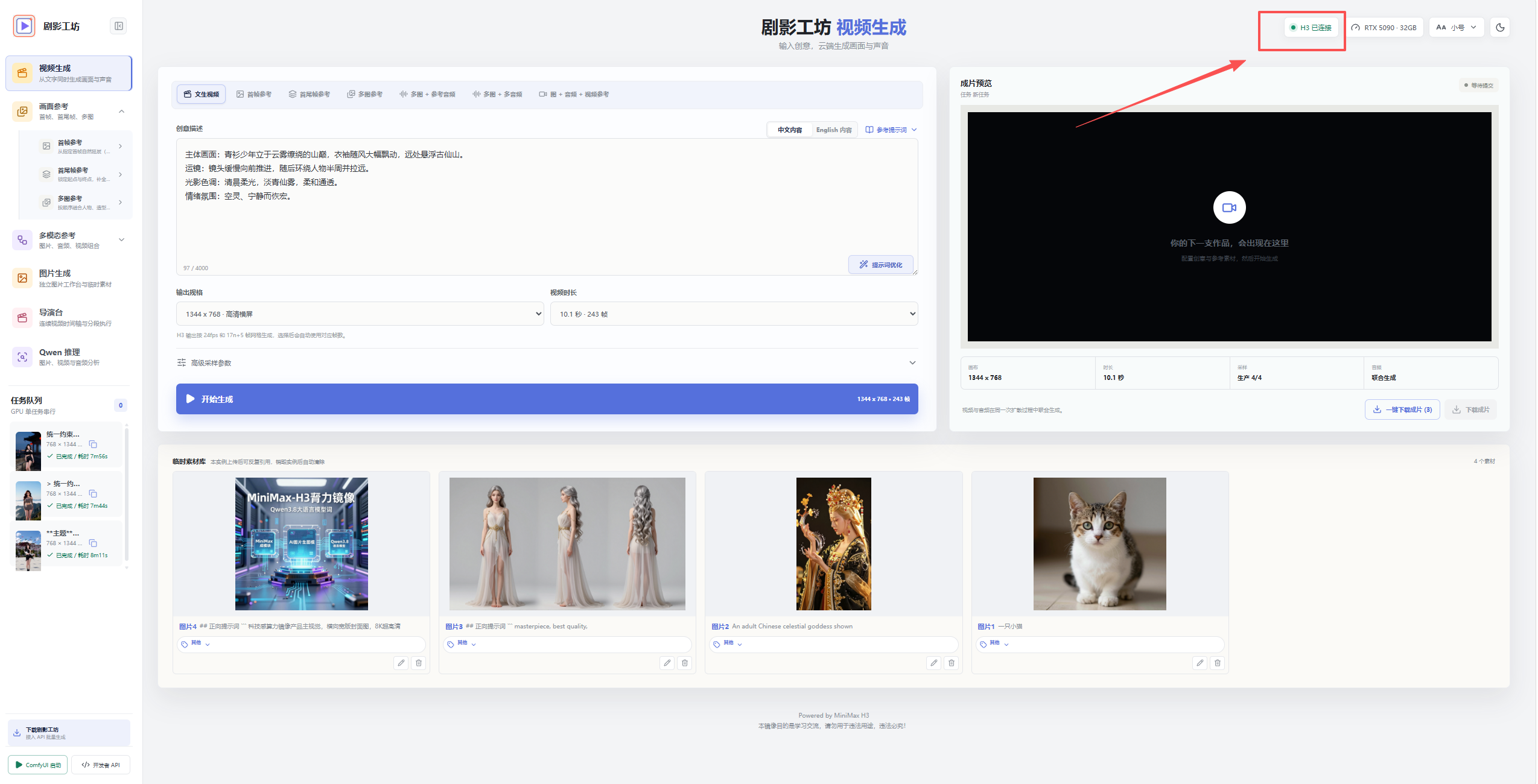Open the 图片1 kitten thumbnail
Image resolution: width=1538 pixels, height=784 pixels.
point(1099,543)
